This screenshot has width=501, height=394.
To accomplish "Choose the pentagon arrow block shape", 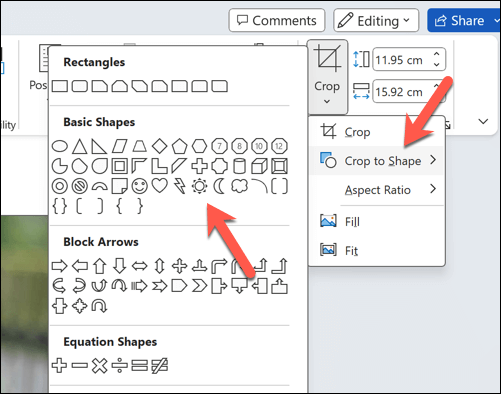I will [x=179, y=286].
